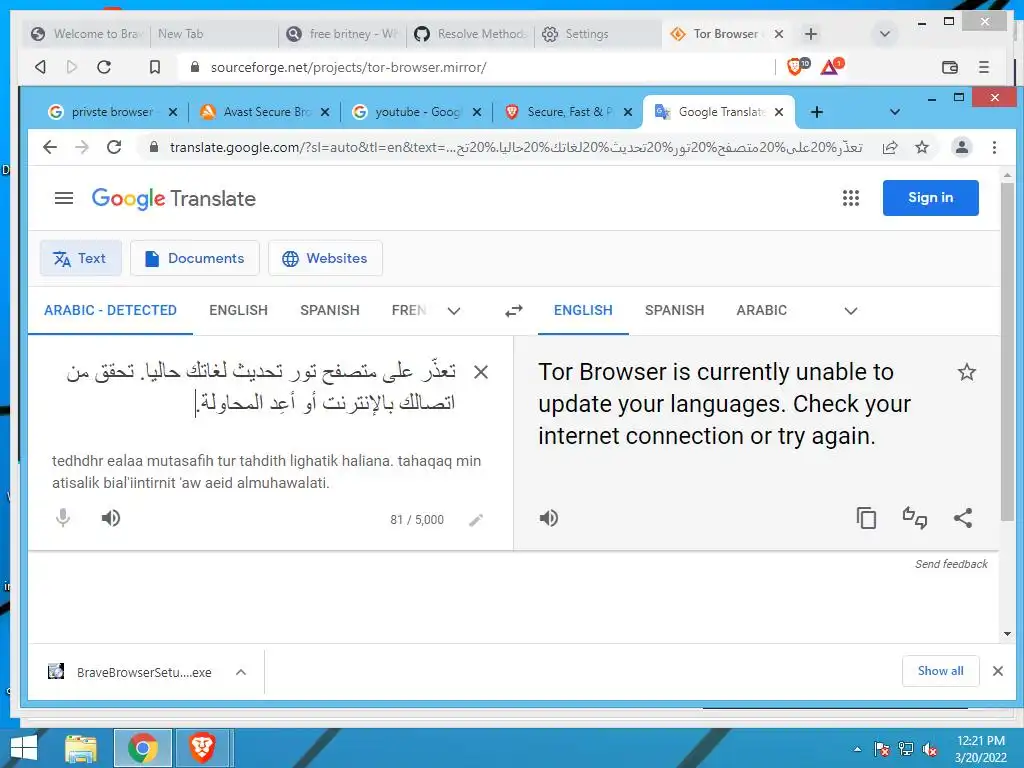The width and height of the screenshot is (1024, 768).
Task: Open a new tab in Chrome
Action: point(816,112)
